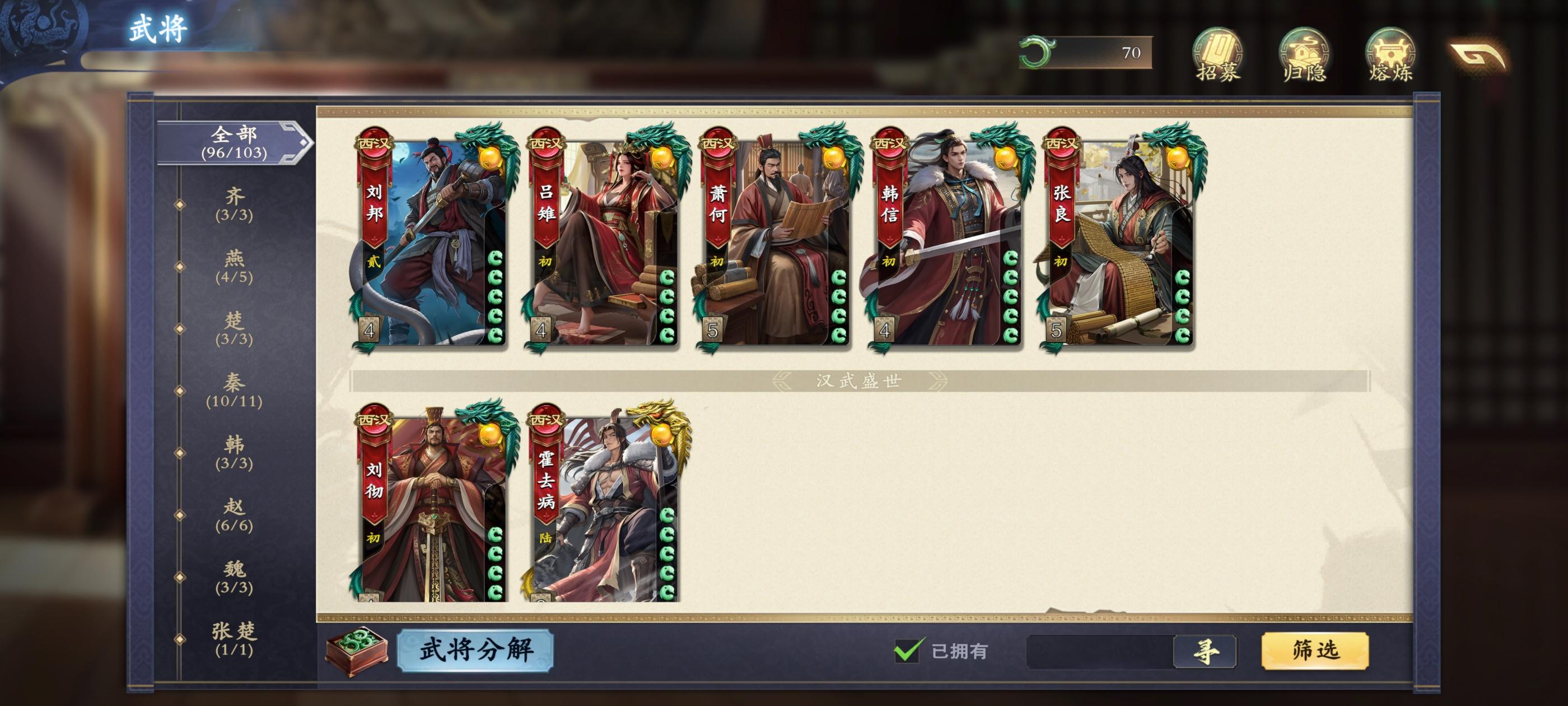Click the 寻 search icon button
1568x706 pixels.
[1205, 651]
